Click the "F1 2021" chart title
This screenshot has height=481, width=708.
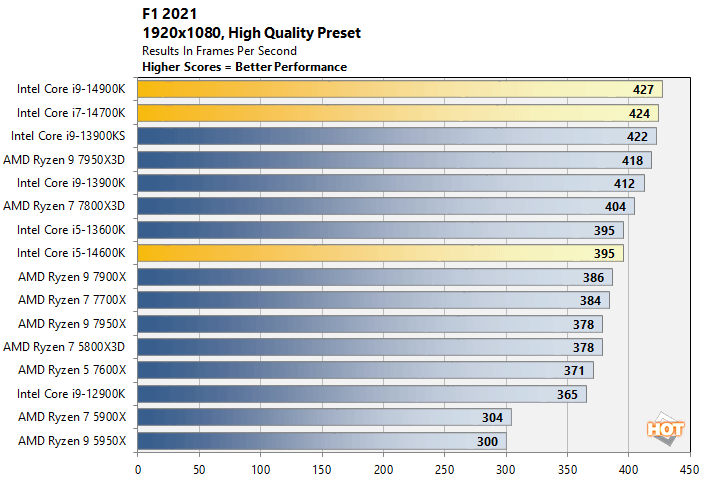coord(169,14)
